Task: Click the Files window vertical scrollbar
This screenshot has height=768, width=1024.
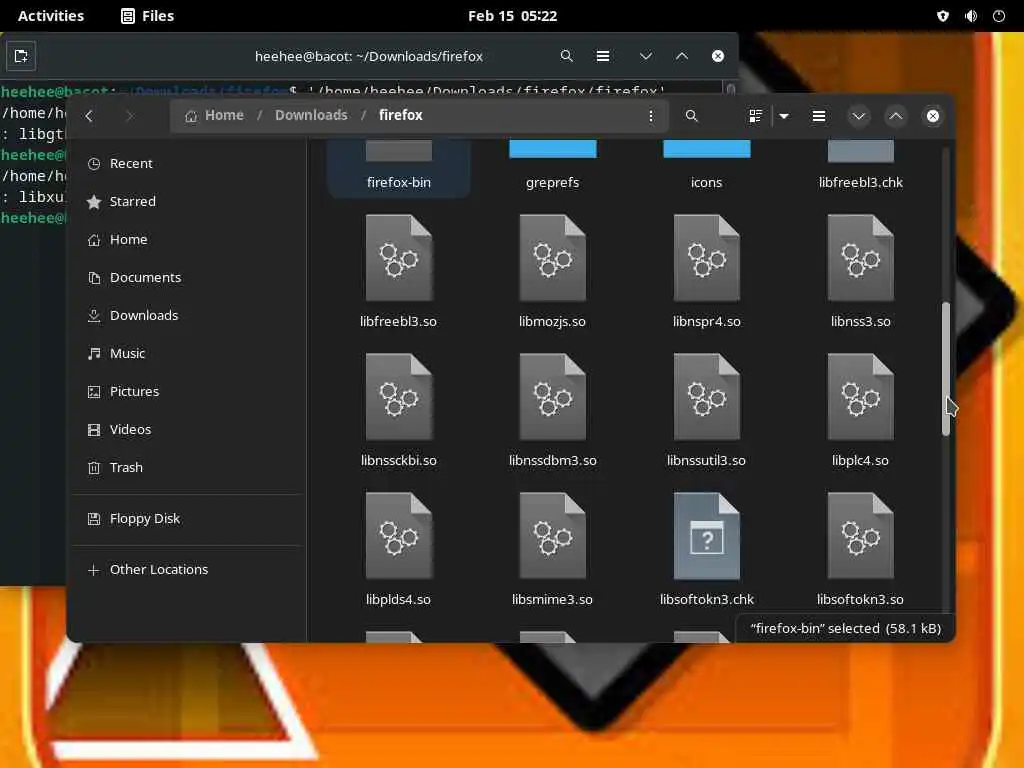Action: 945,369
